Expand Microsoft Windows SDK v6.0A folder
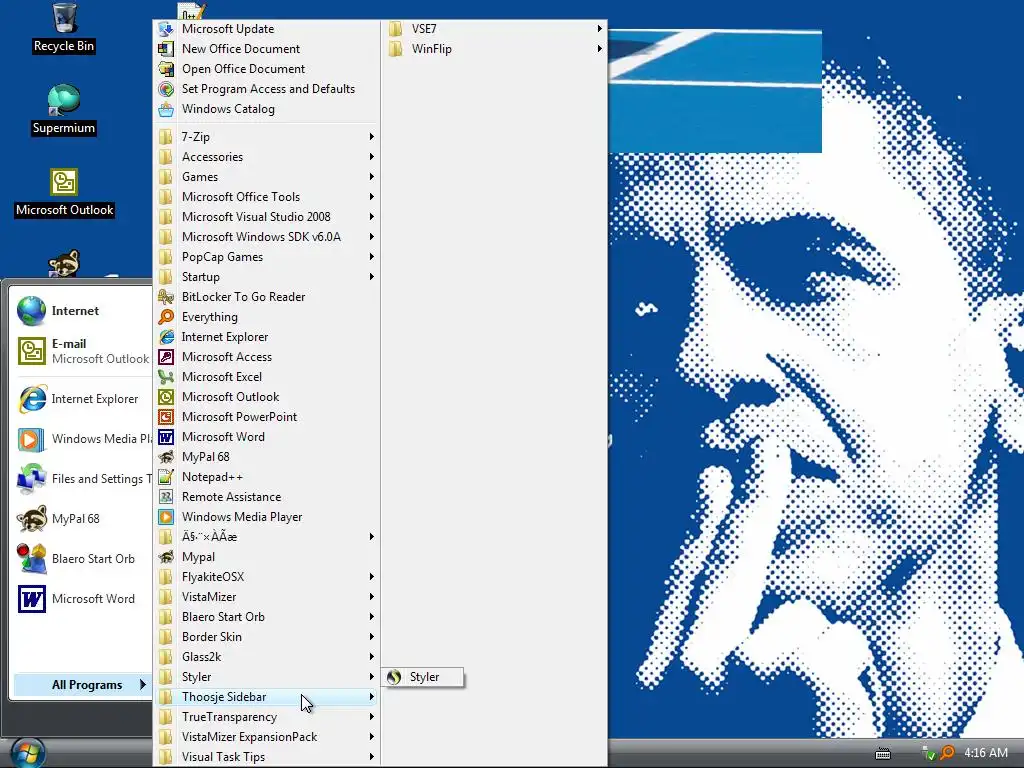The width and height of the screenshot is (1024, 768). 266,237
